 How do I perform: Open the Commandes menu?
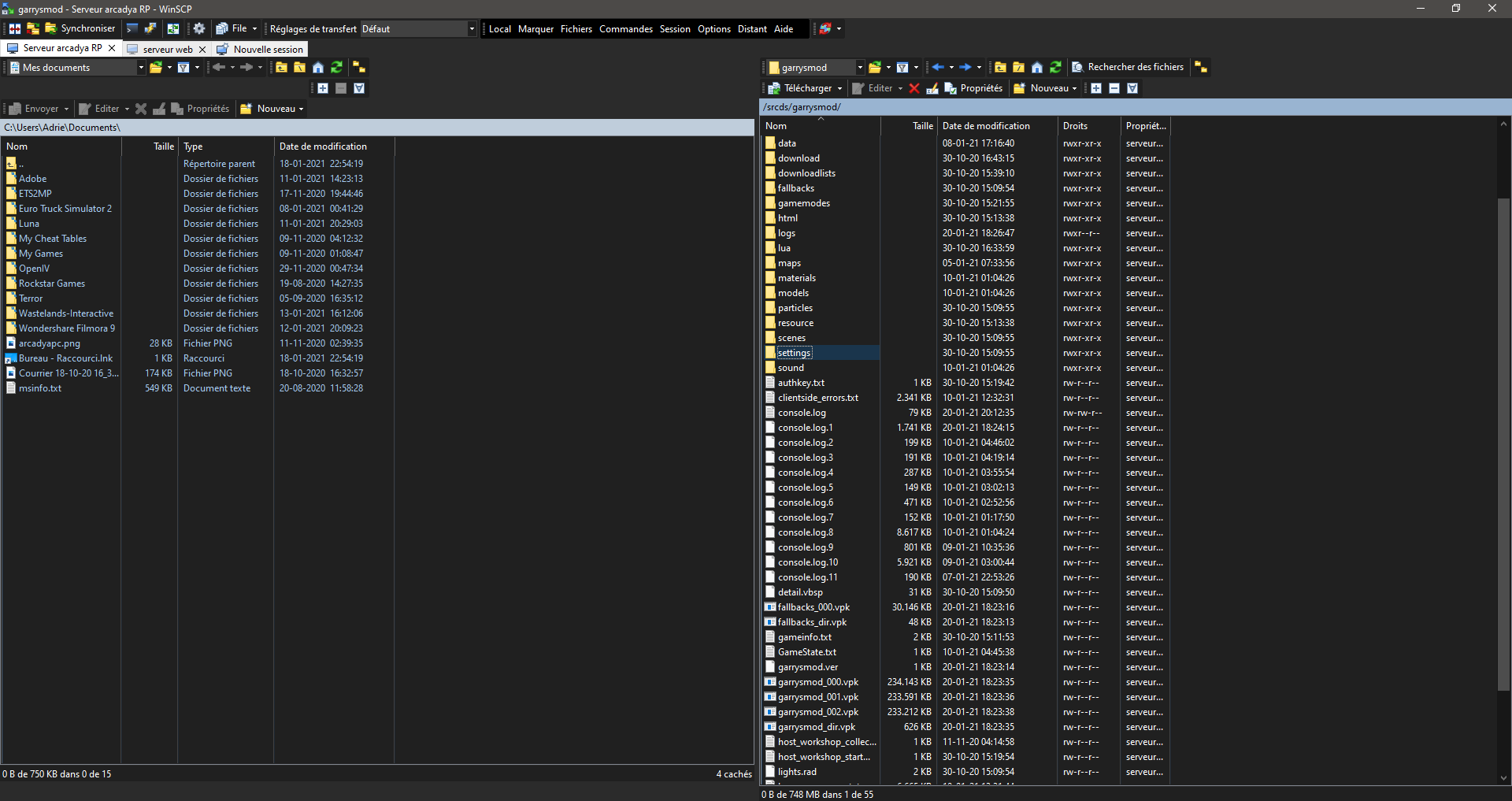pos(626,29)
